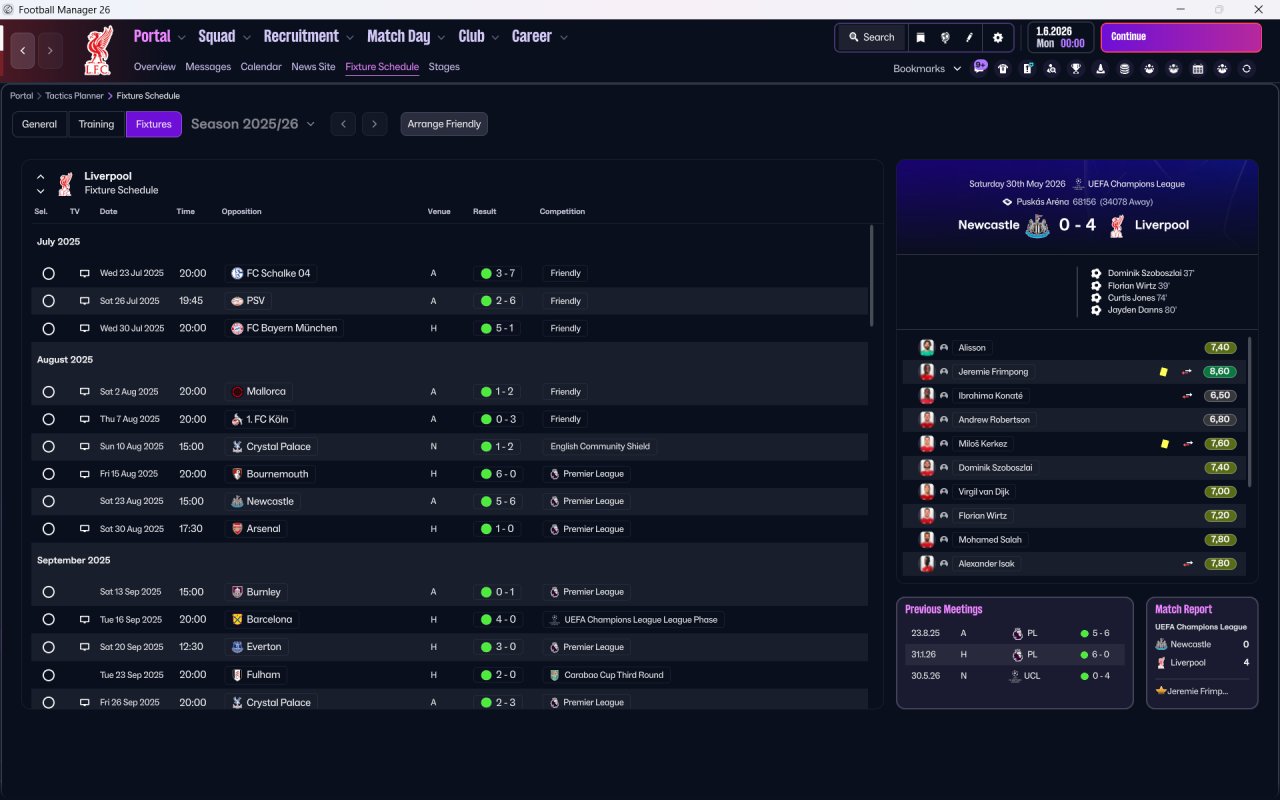Switch to the Training tab

(96, 124)
